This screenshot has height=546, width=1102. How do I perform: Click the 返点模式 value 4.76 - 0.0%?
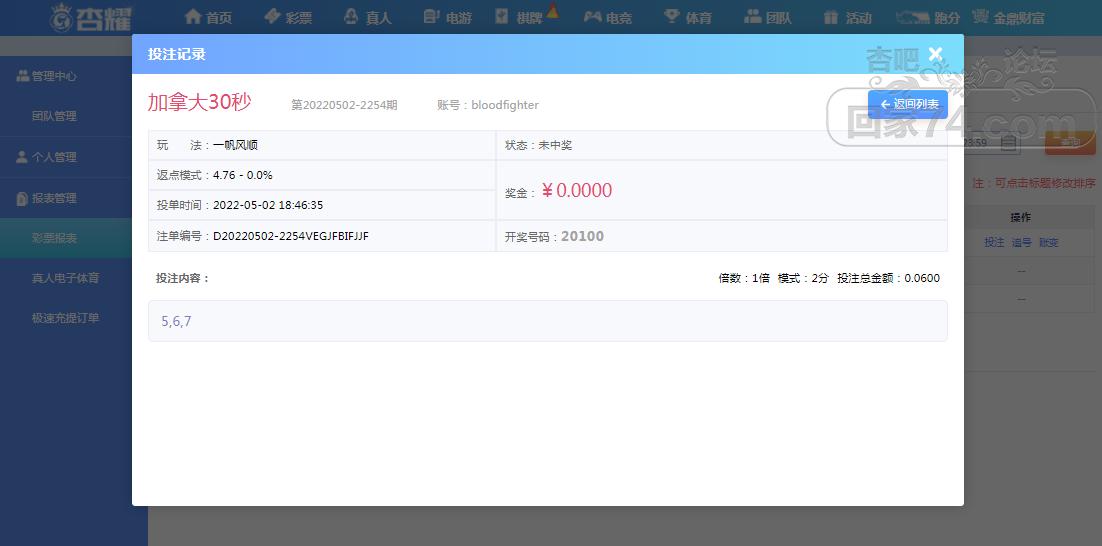(242, 175)
